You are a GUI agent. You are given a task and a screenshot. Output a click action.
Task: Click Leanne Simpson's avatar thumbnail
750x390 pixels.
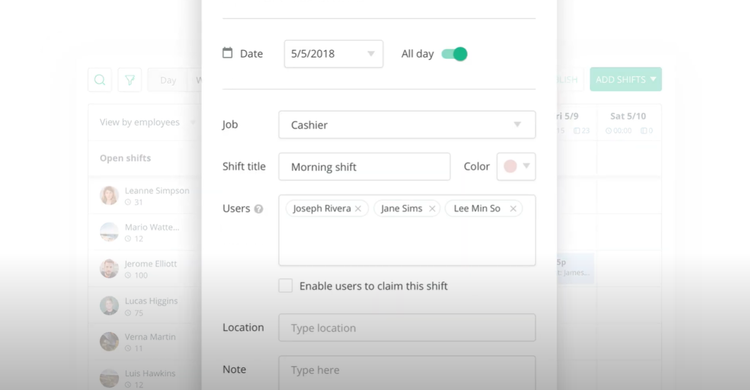click(x=109, y=196)
